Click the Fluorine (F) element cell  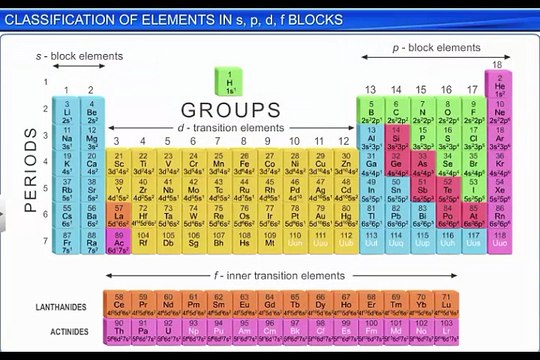click(474, 112)
